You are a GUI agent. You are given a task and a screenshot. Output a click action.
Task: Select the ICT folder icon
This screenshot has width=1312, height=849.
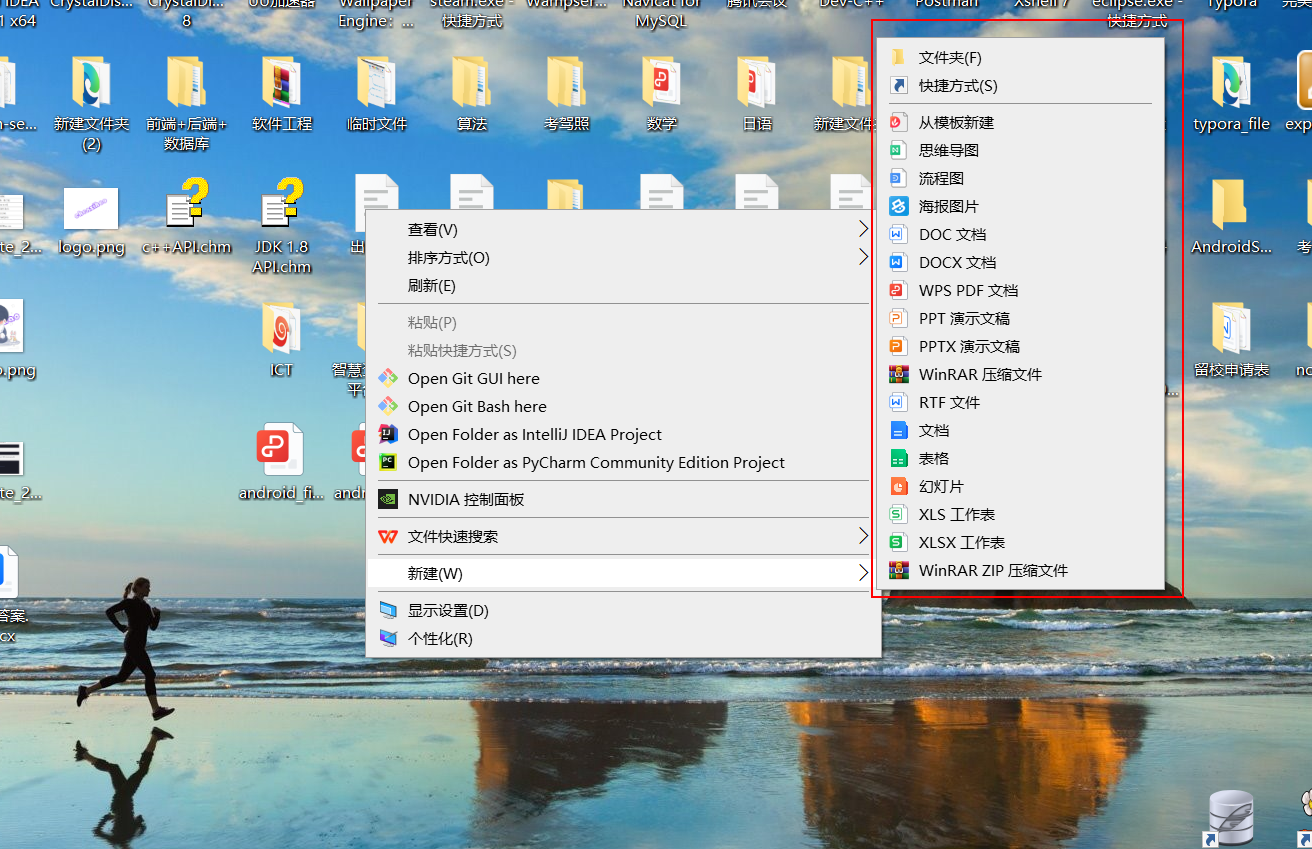click(x=281, y=328)
